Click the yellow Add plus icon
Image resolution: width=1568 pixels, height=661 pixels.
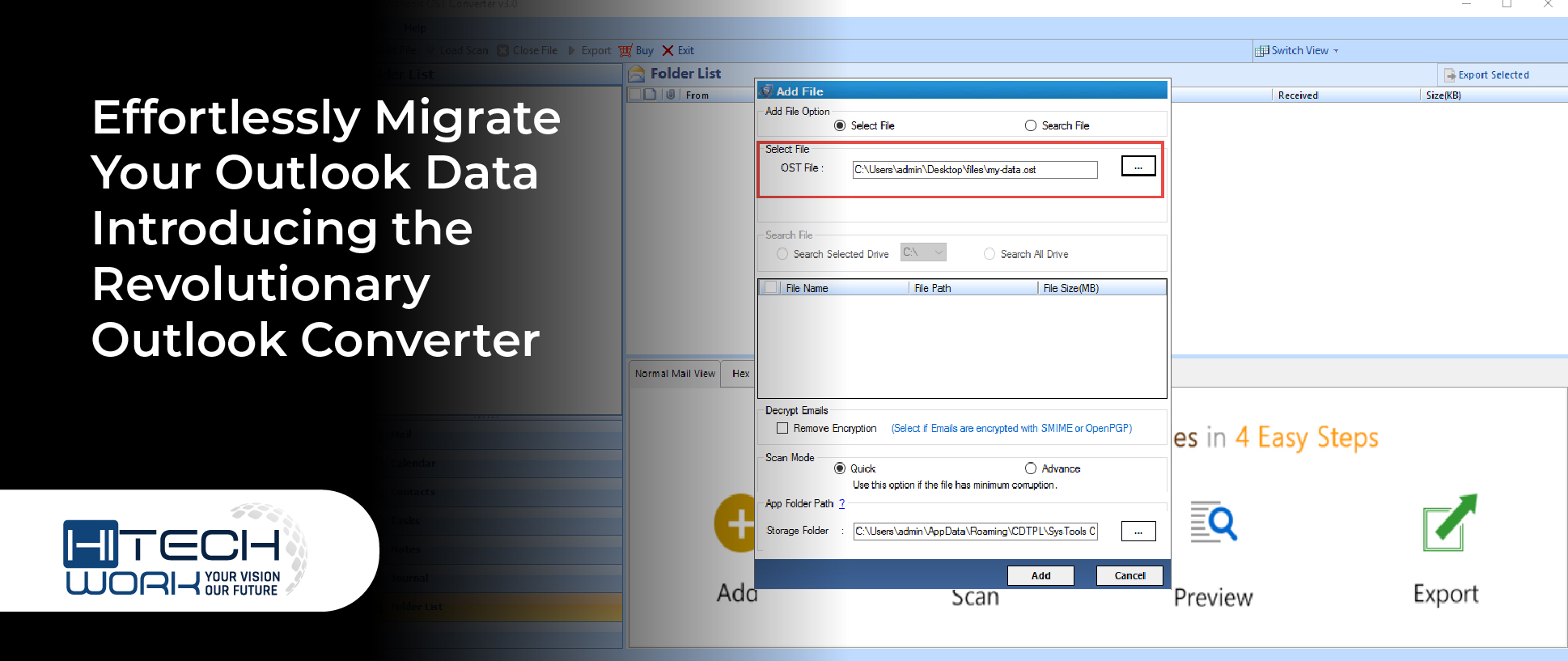coord(736,523)
